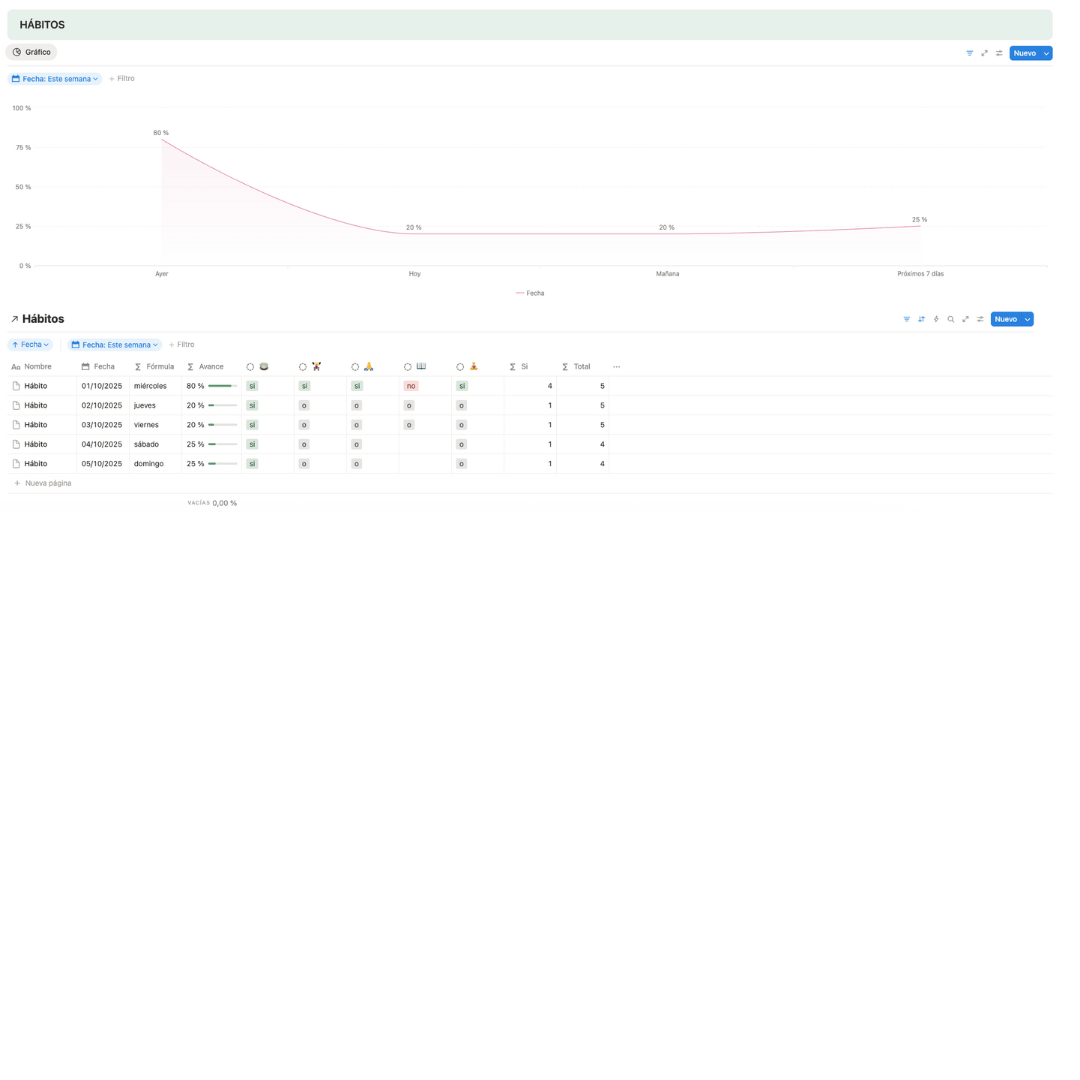Click the page icon of the 04/10/2025 row
1080x1080 pixels.
tap(16, 444)
